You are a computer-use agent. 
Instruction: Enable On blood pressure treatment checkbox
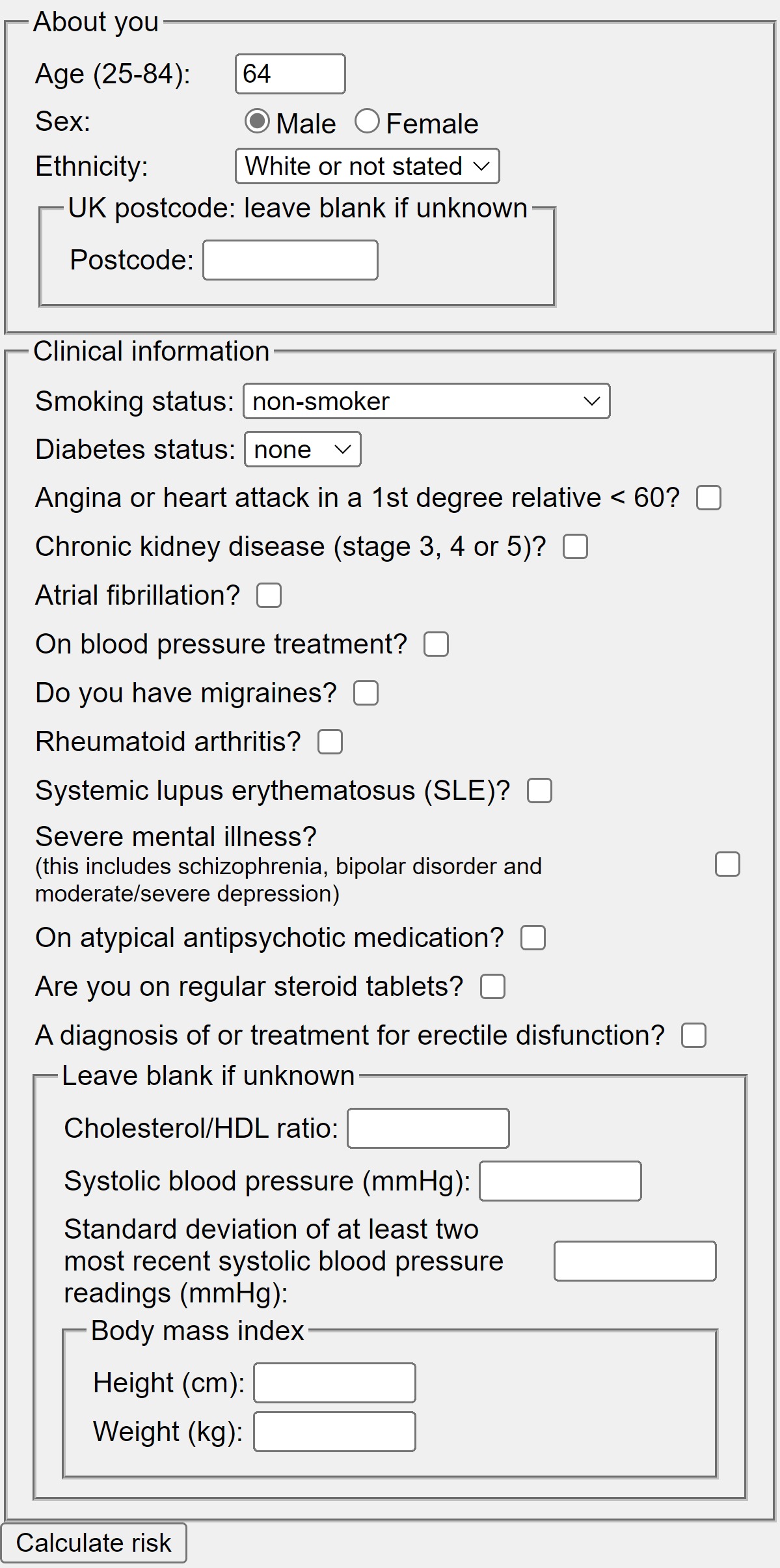436,644
